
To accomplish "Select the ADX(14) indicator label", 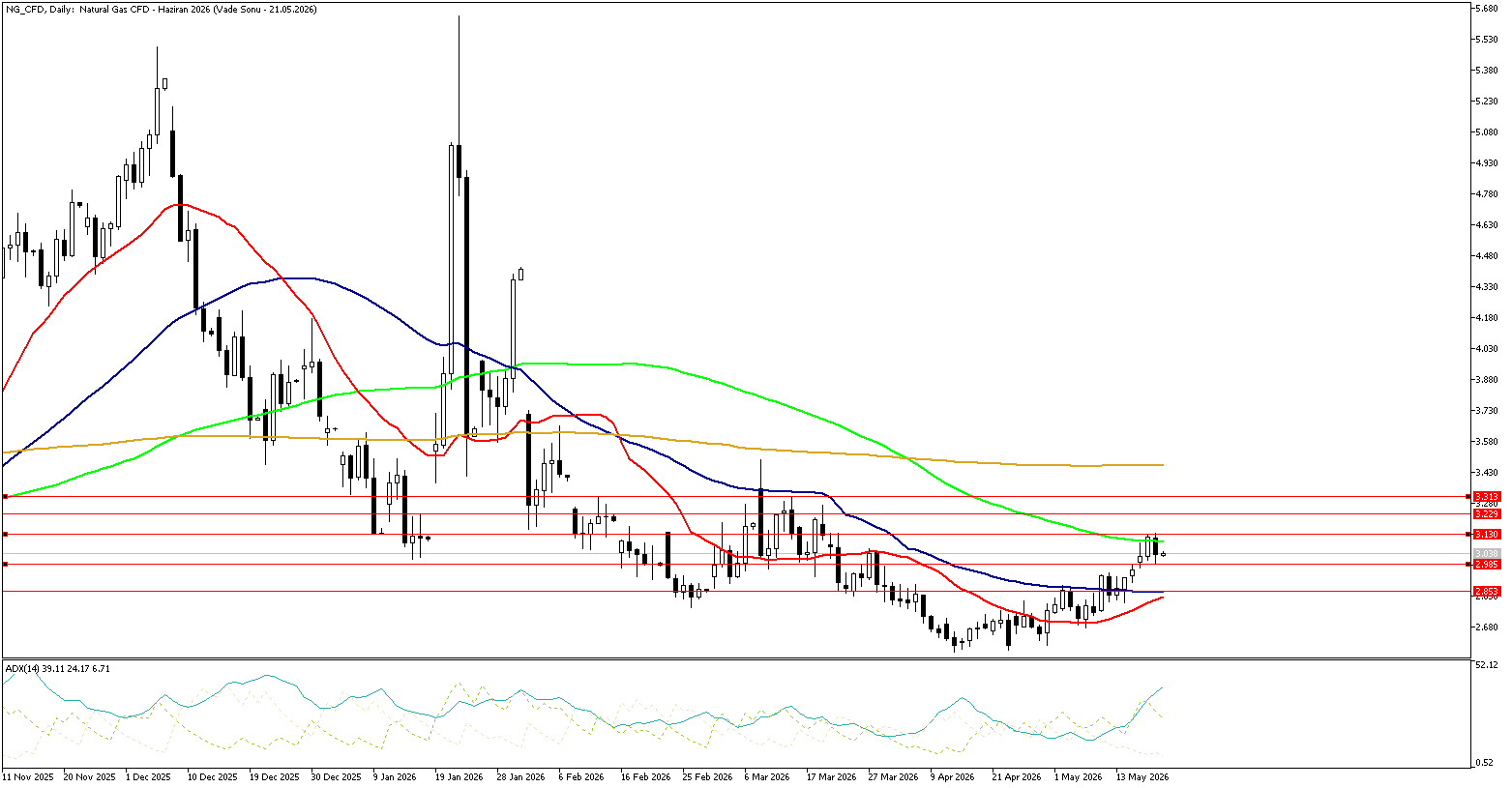I will coord(57,668).
